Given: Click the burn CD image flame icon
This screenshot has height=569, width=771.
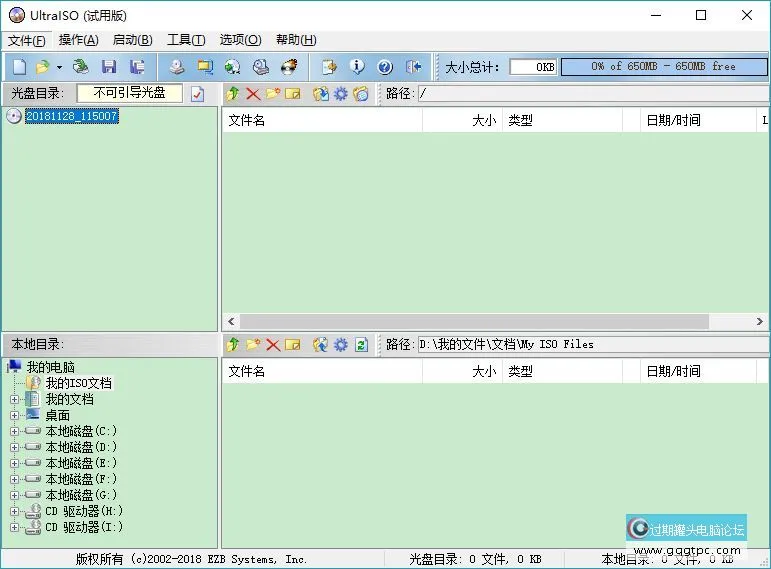Looking at the screenshot, I should (289, 67).
